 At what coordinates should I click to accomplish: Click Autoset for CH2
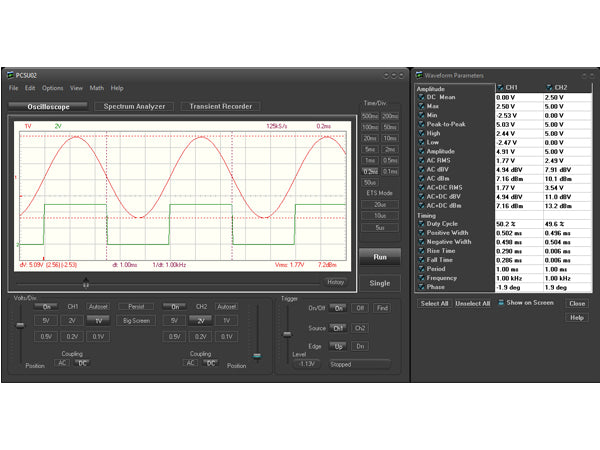(227, 307)
